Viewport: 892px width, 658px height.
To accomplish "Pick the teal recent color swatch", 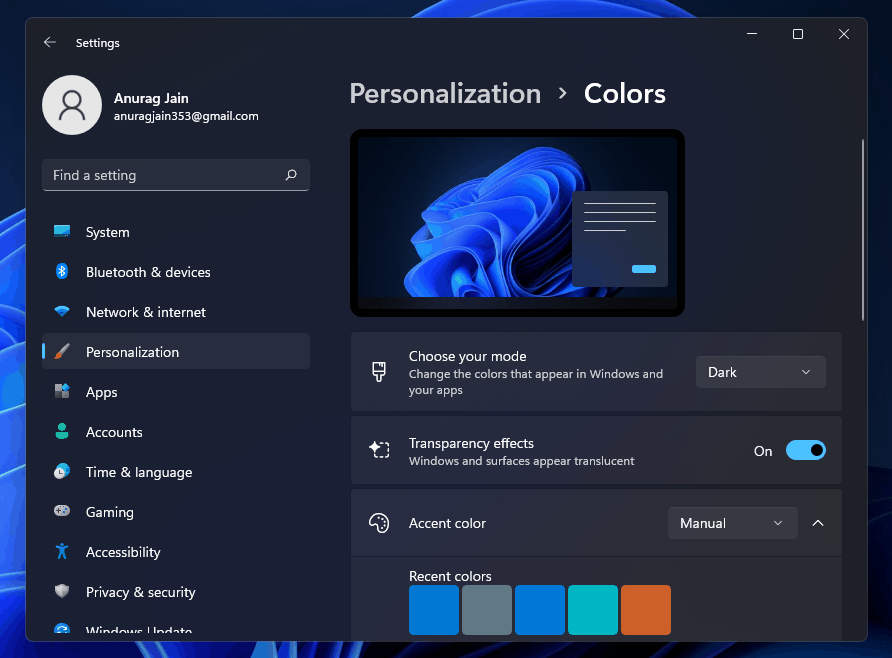I will (x=593, y=610).
